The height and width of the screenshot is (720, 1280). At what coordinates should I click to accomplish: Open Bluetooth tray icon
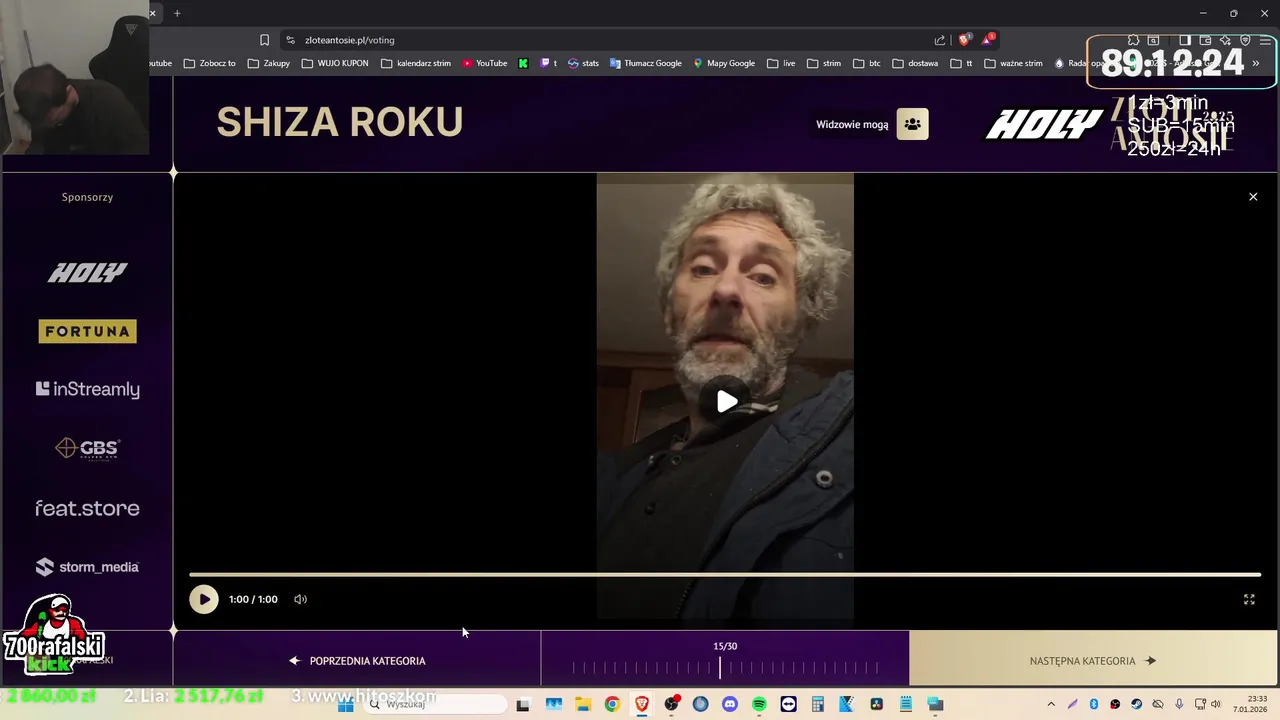1094,704
